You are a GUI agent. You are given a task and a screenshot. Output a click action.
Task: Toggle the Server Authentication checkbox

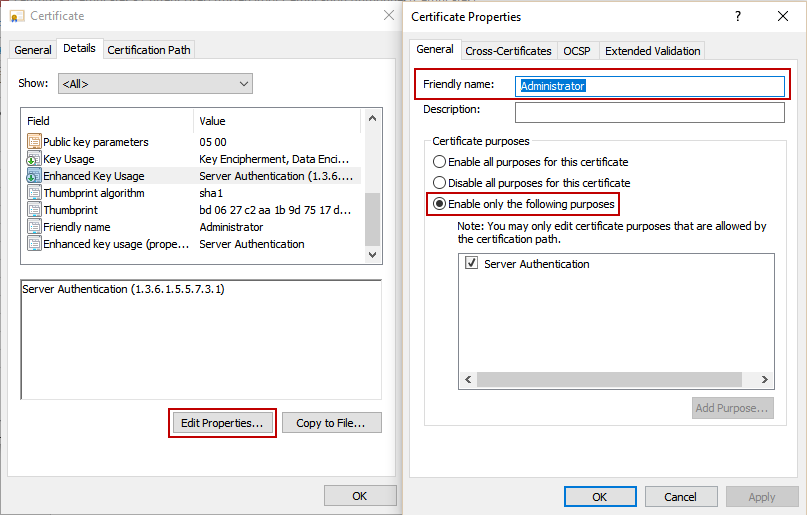[x=472, y=264]
